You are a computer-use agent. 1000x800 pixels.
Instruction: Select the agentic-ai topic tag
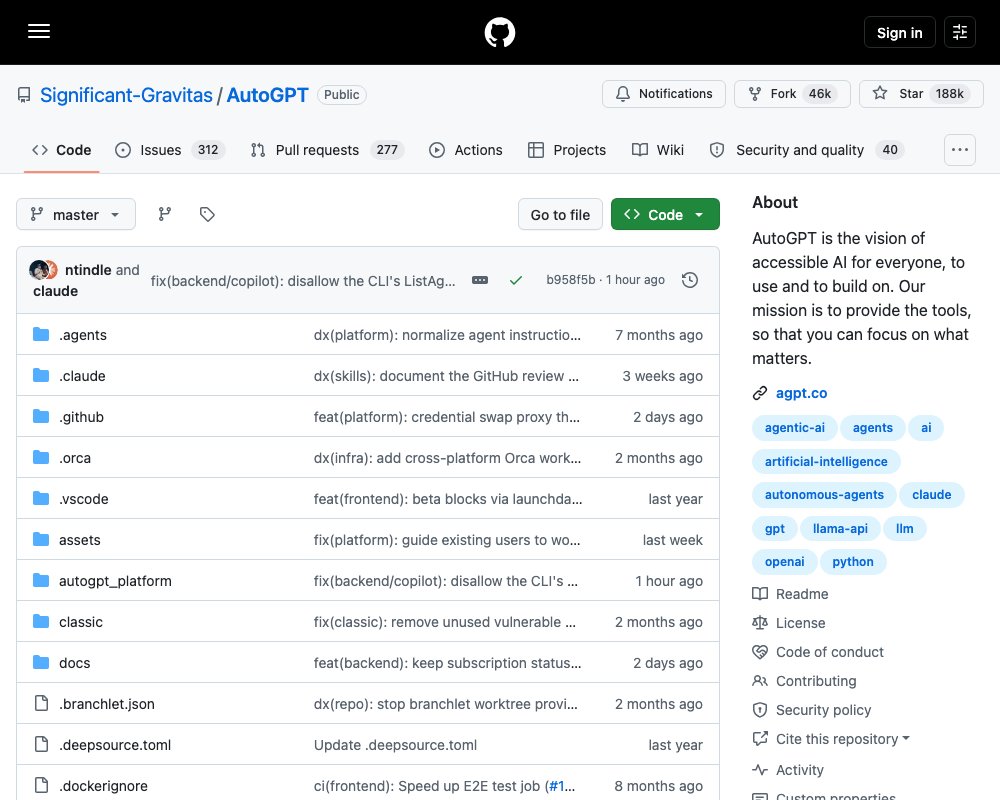[x=795, y=428]
